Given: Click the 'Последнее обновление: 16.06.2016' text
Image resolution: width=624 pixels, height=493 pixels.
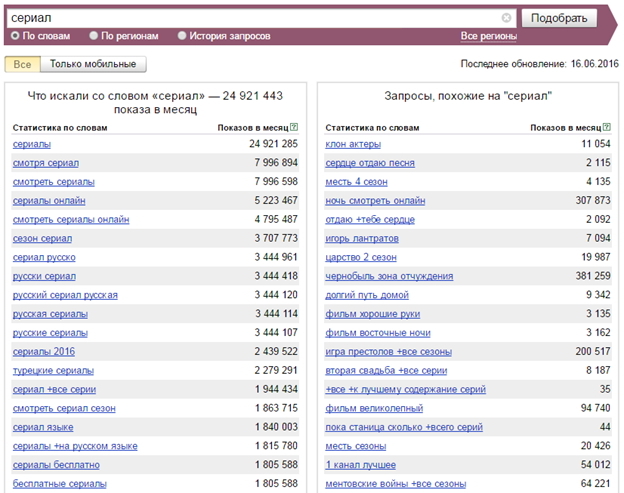Looking at the screenshot, I should tap(540, 64).
